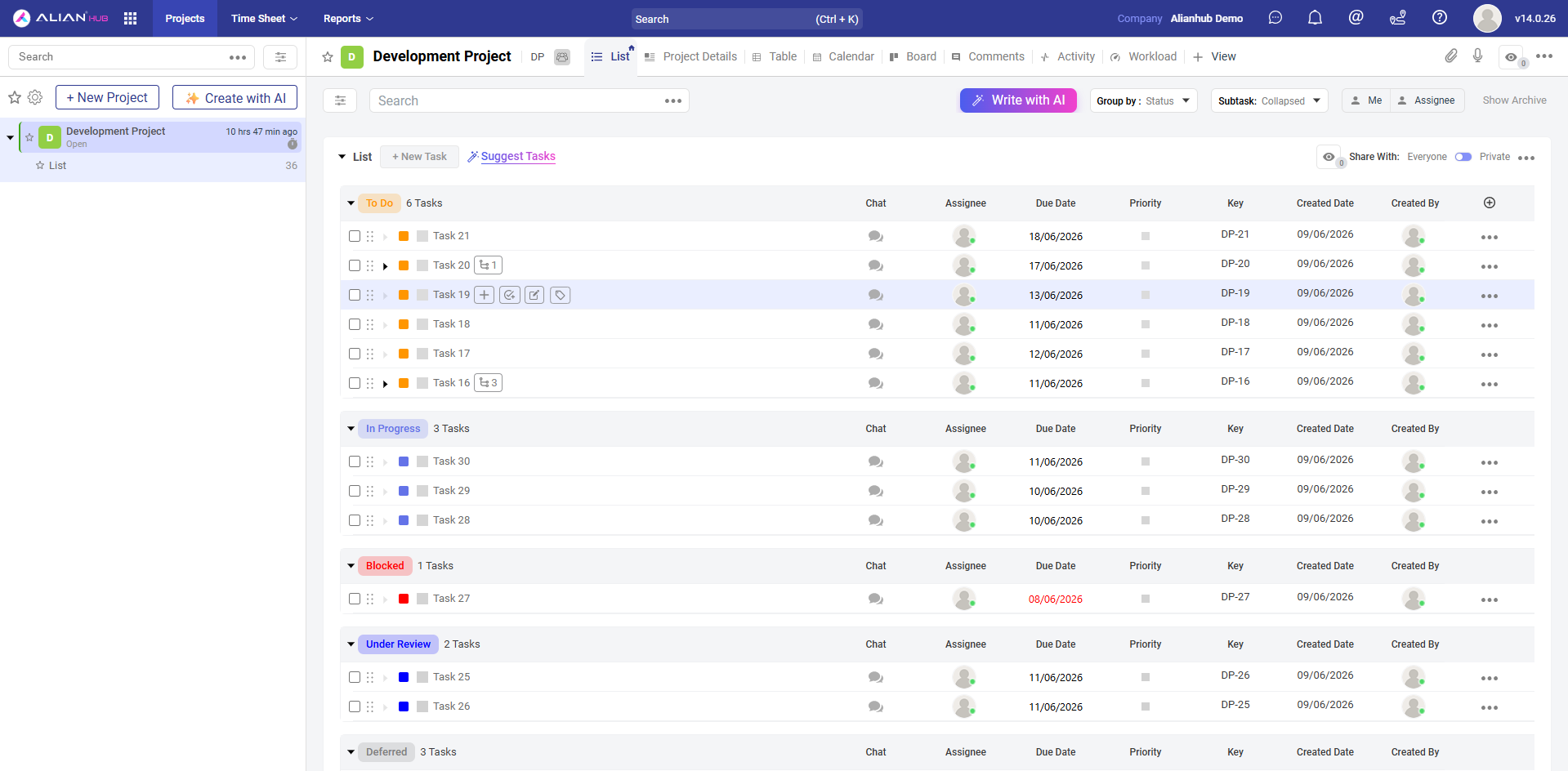This screenshot has width=1568, height=771.
Task: Open chat icon for Task 27
Action: tap(876, 599)
